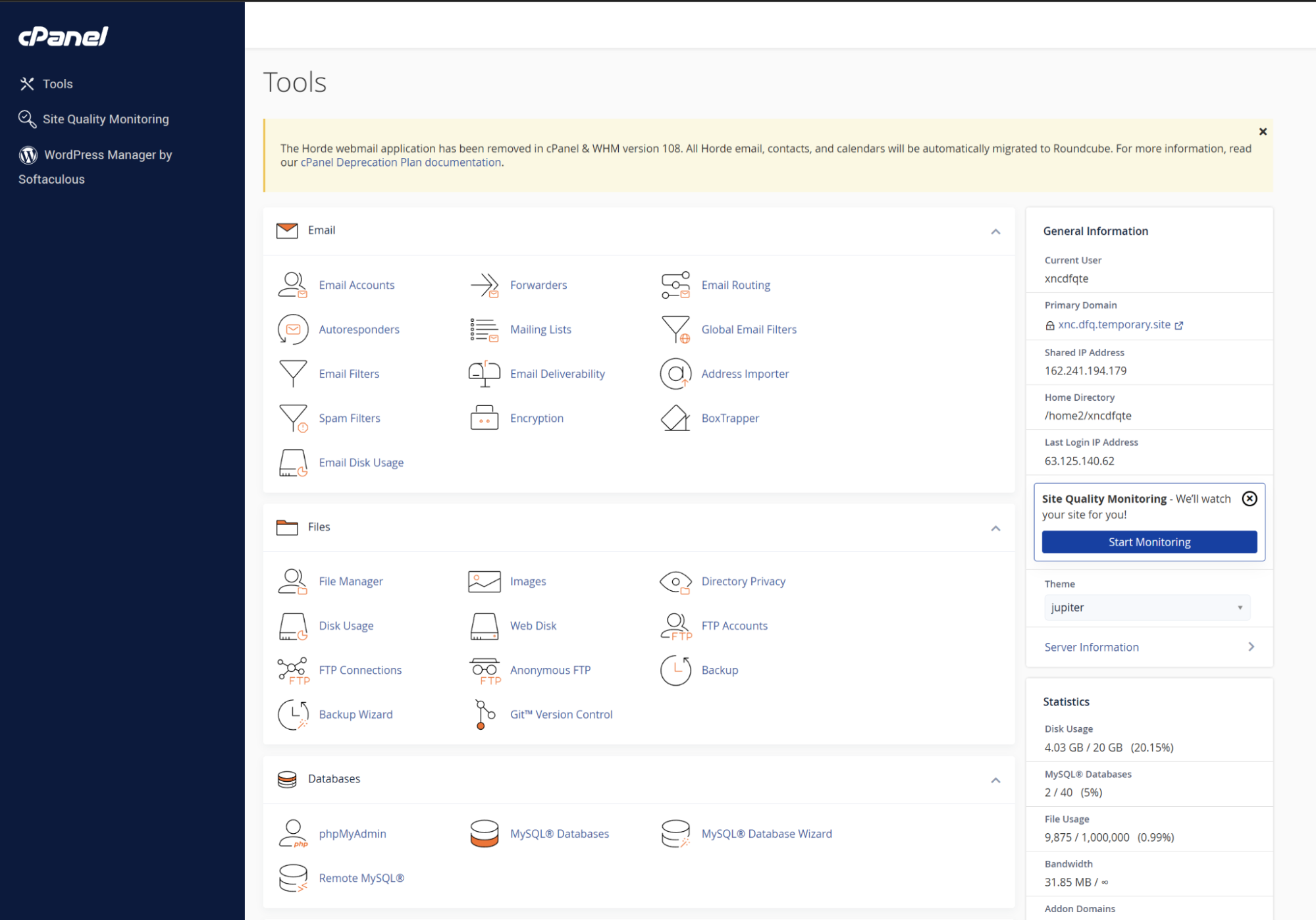Open Global Email Filters icon
This screenshot has width=1316, height=920.
tap(675, 329)
